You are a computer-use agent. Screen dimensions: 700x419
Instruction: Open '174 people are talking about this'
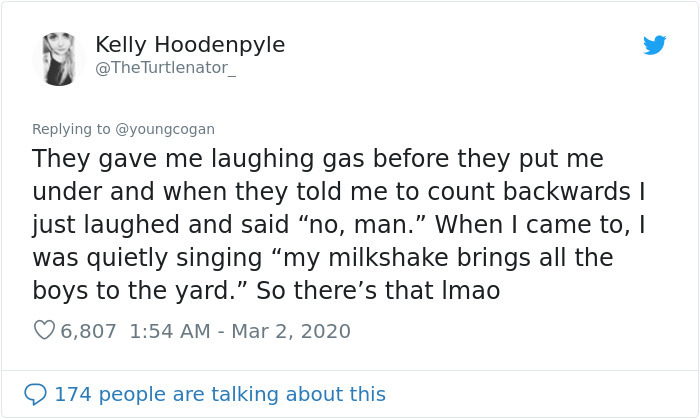pos(219,394)
